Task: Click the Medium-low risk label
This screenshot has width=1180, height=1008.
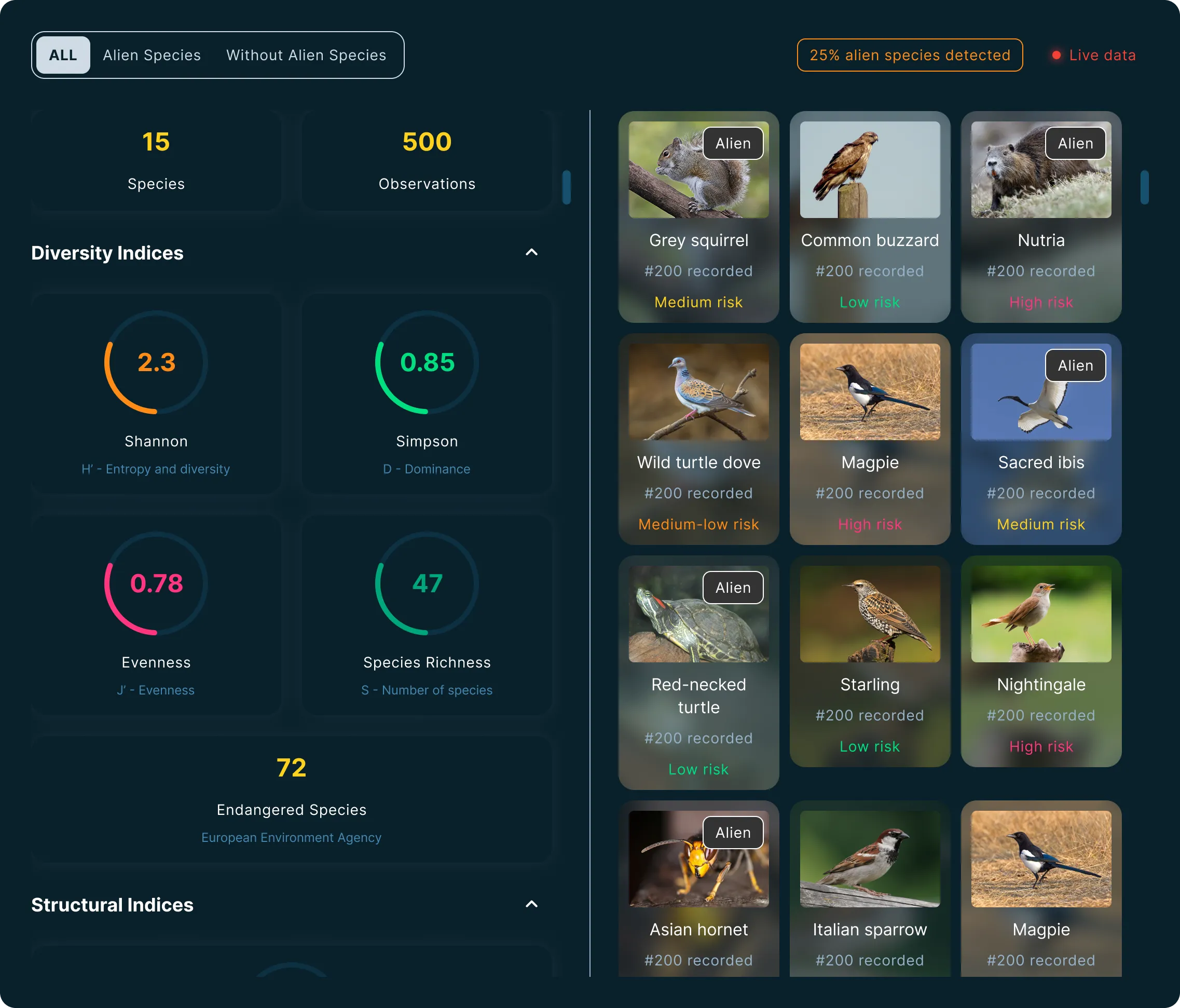Action: click(699, 524)
